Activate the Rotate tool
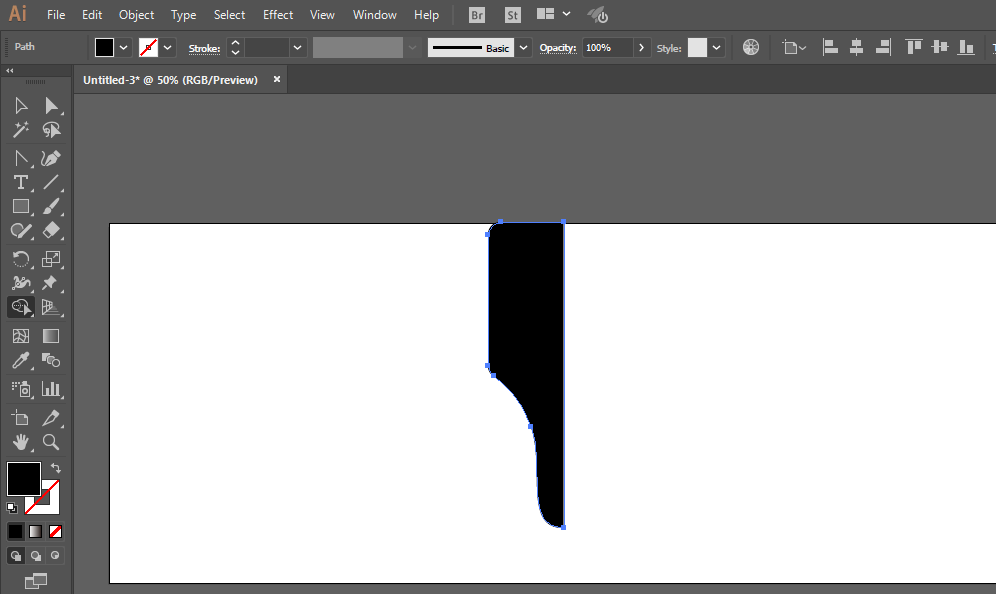 21,259
